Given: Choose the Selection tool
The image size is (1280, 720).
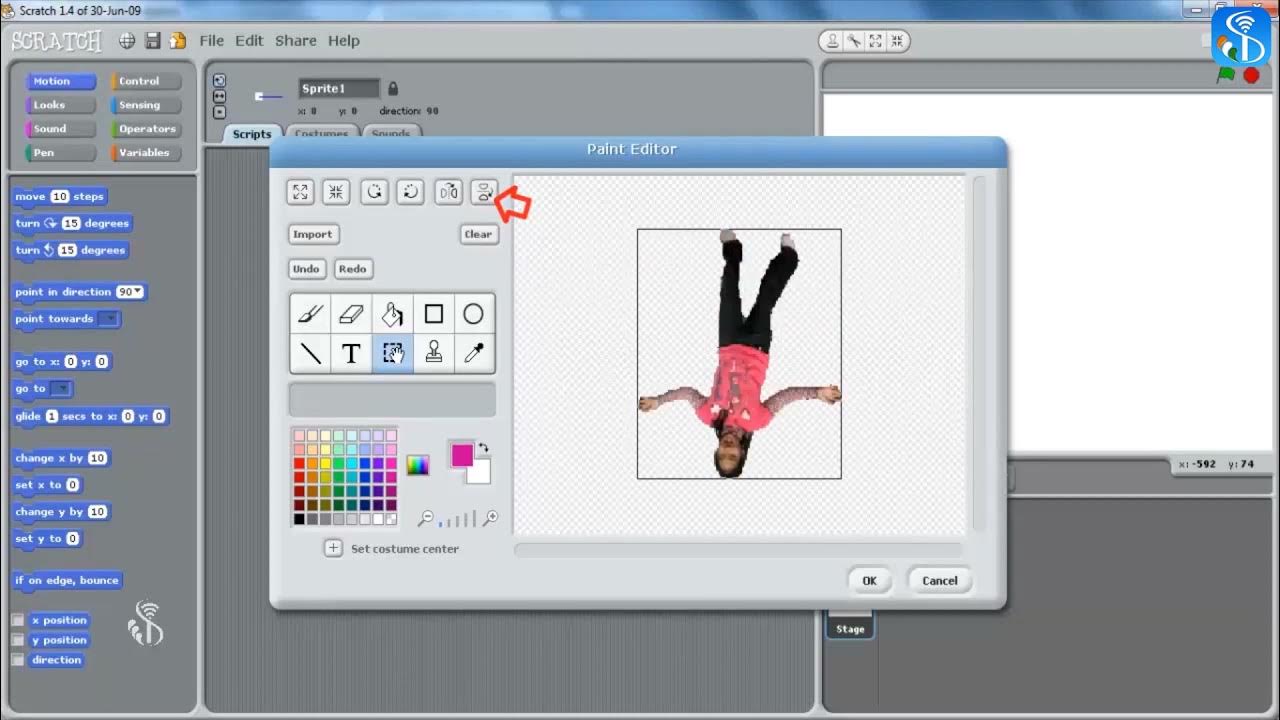Looking at the screenshot, I should (392, 353).
